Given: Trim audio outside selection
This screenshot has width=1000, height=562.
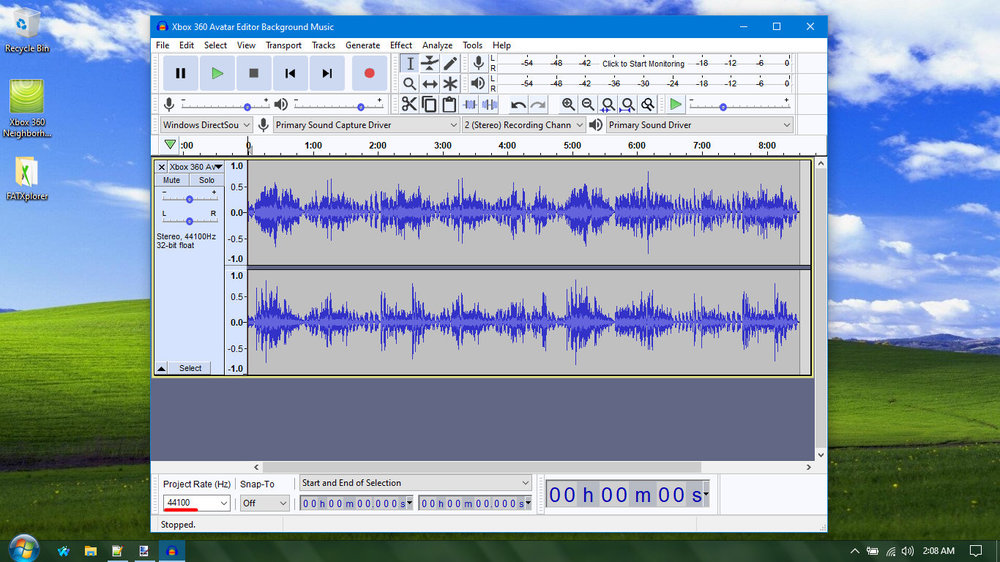Looking at the screenshot, I should coord(470,104).
